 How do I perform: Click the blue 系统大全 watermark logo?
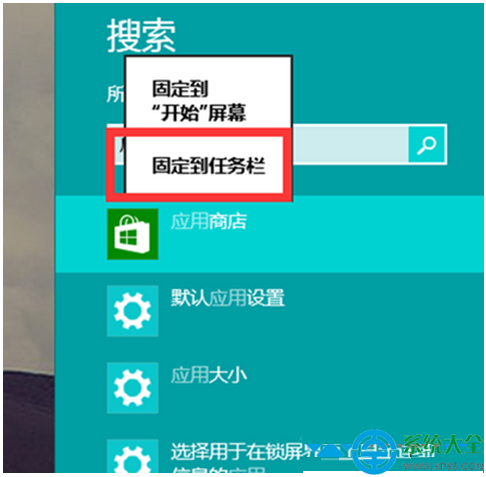pyautogui.click(x=374, y=452)
